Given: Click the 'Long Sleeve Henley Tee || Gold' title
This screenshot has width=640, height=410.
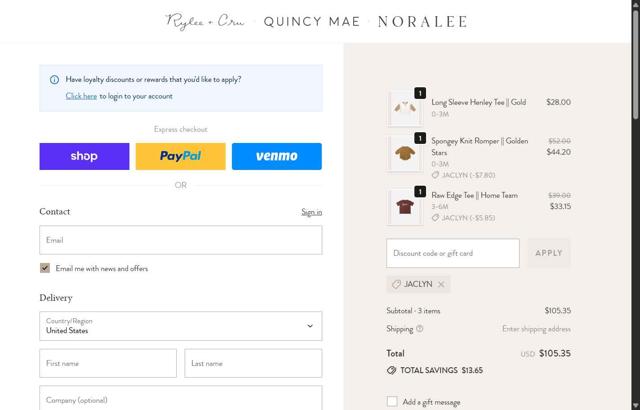Looking at the screenshot, I should pyautogui.click(x=479, y=102).
